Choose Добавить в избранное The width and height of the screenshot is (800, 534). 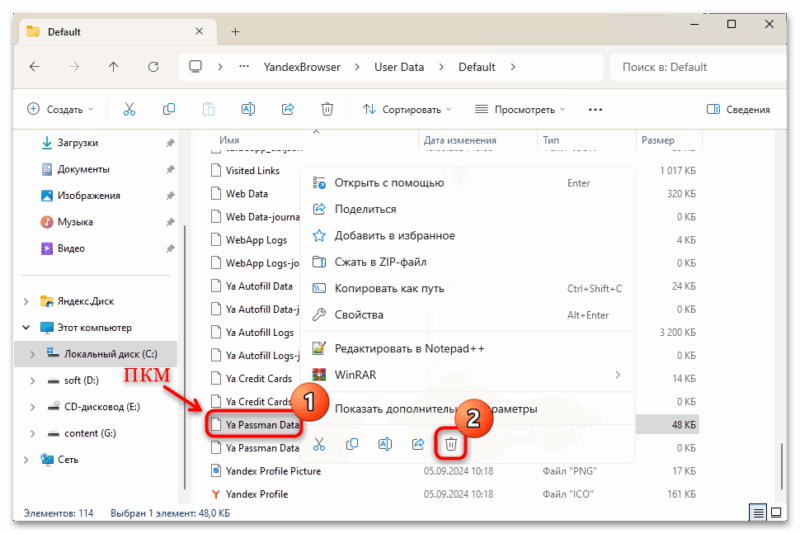click(467, 236)
